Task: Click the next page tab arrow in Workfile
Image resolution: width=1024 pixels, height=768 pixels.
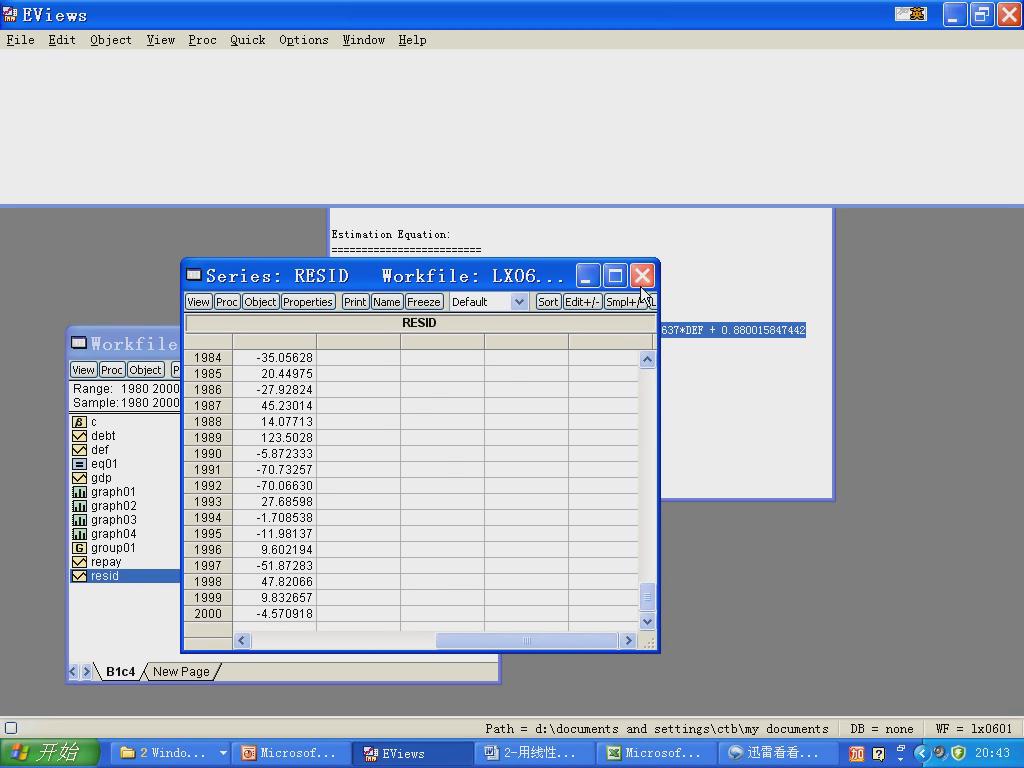Action: (x=86, y=671)
